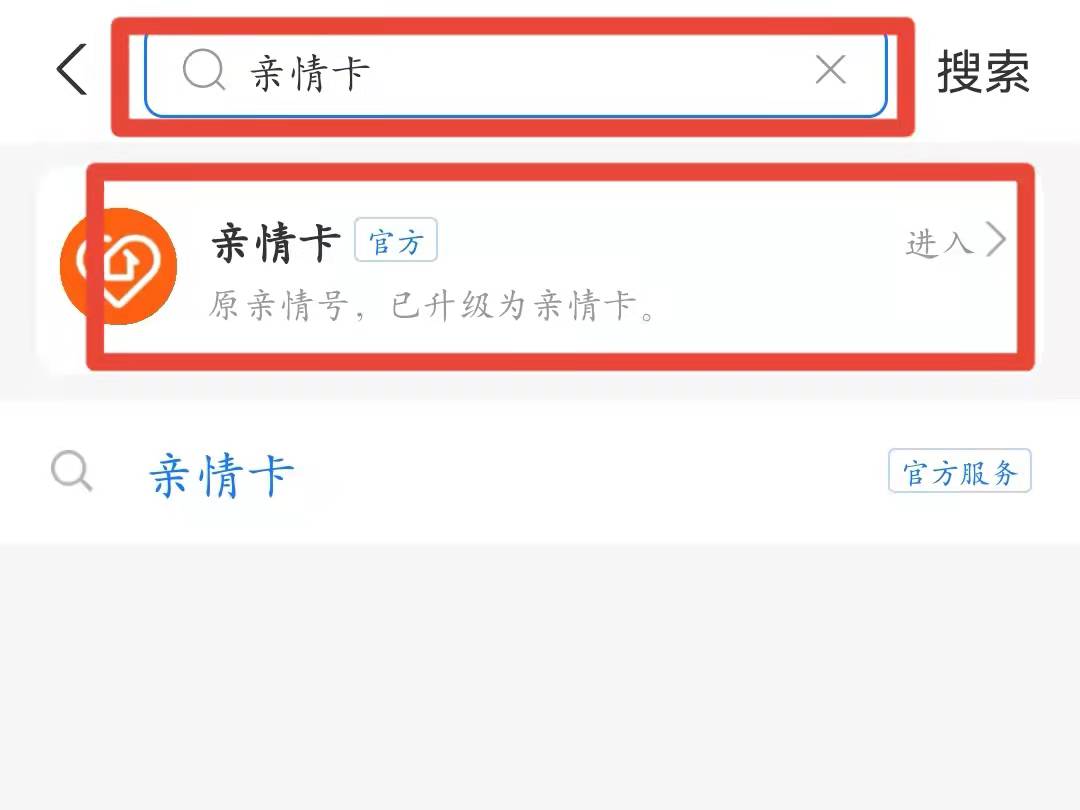The image size is (1080, 810).
Task: Clear the search text with X icon
Action: [830, 70]
